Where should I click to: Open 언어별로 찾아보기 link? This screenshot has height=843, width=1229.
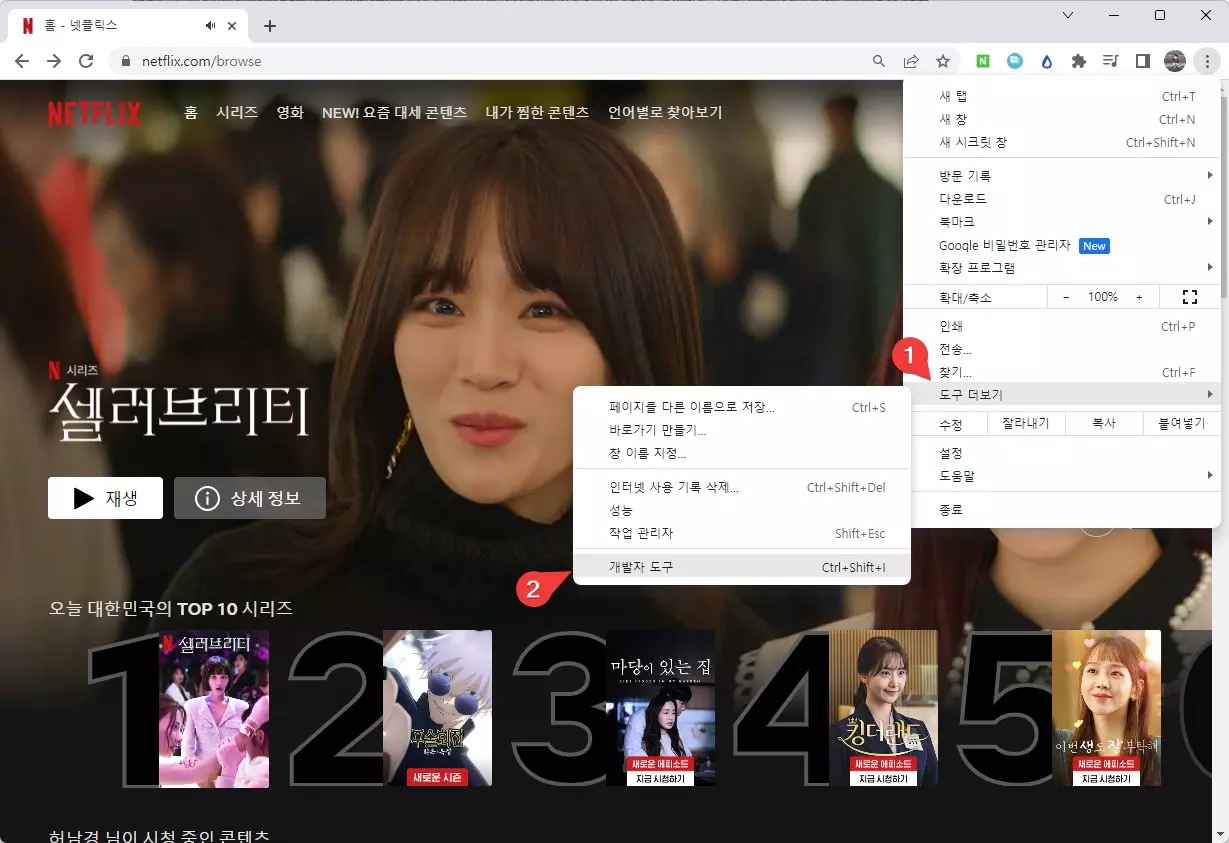pos(665,113)
